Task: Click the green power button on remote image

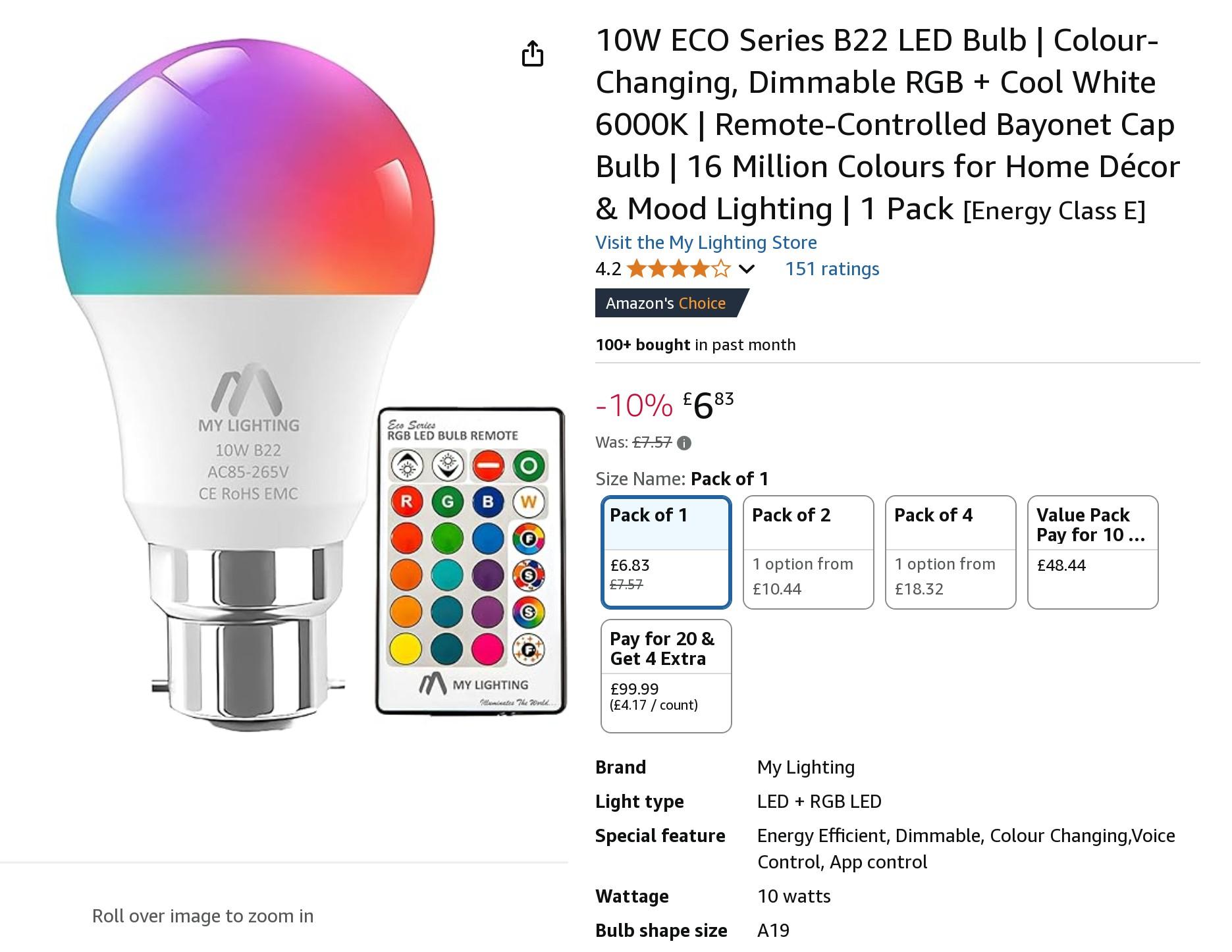Action: coord(529,466)
